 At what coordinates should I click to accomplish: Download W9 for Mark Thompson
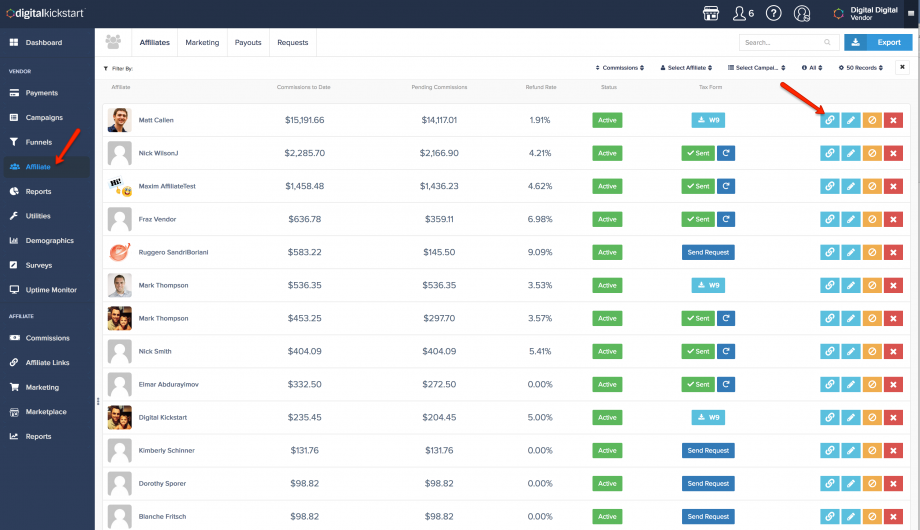tap(708, 285)
